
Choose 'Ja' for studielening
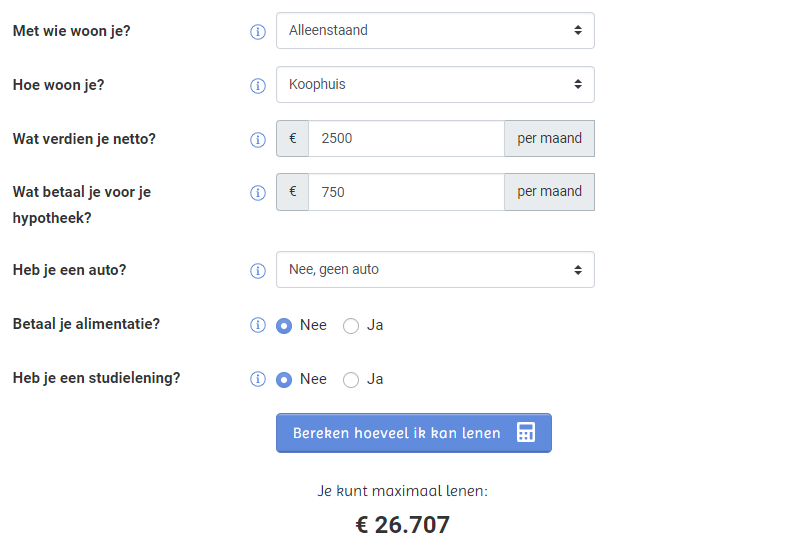point(351,380)
